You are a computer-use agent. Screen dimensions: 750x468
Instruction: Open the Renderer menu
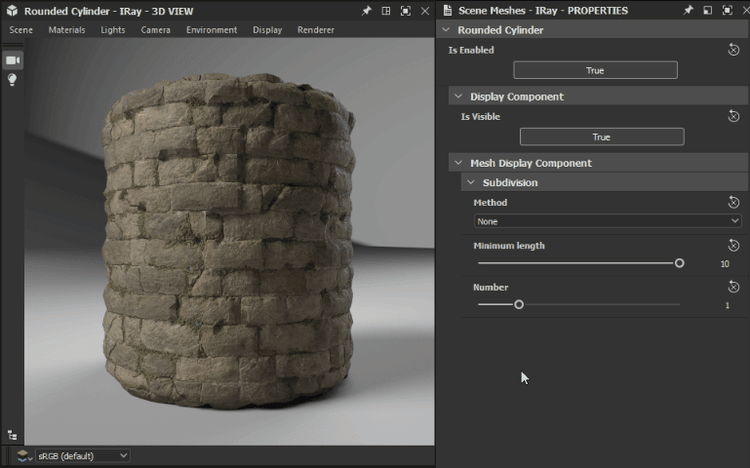pyautogui.click(x=316, y=30)
